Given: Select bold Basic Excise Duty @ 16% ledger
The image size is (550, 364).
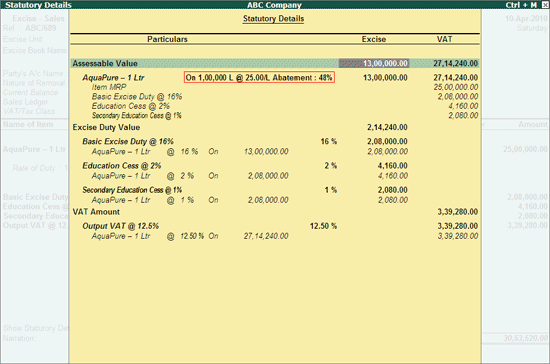Looking at the screenshot, I should point(128,141).
